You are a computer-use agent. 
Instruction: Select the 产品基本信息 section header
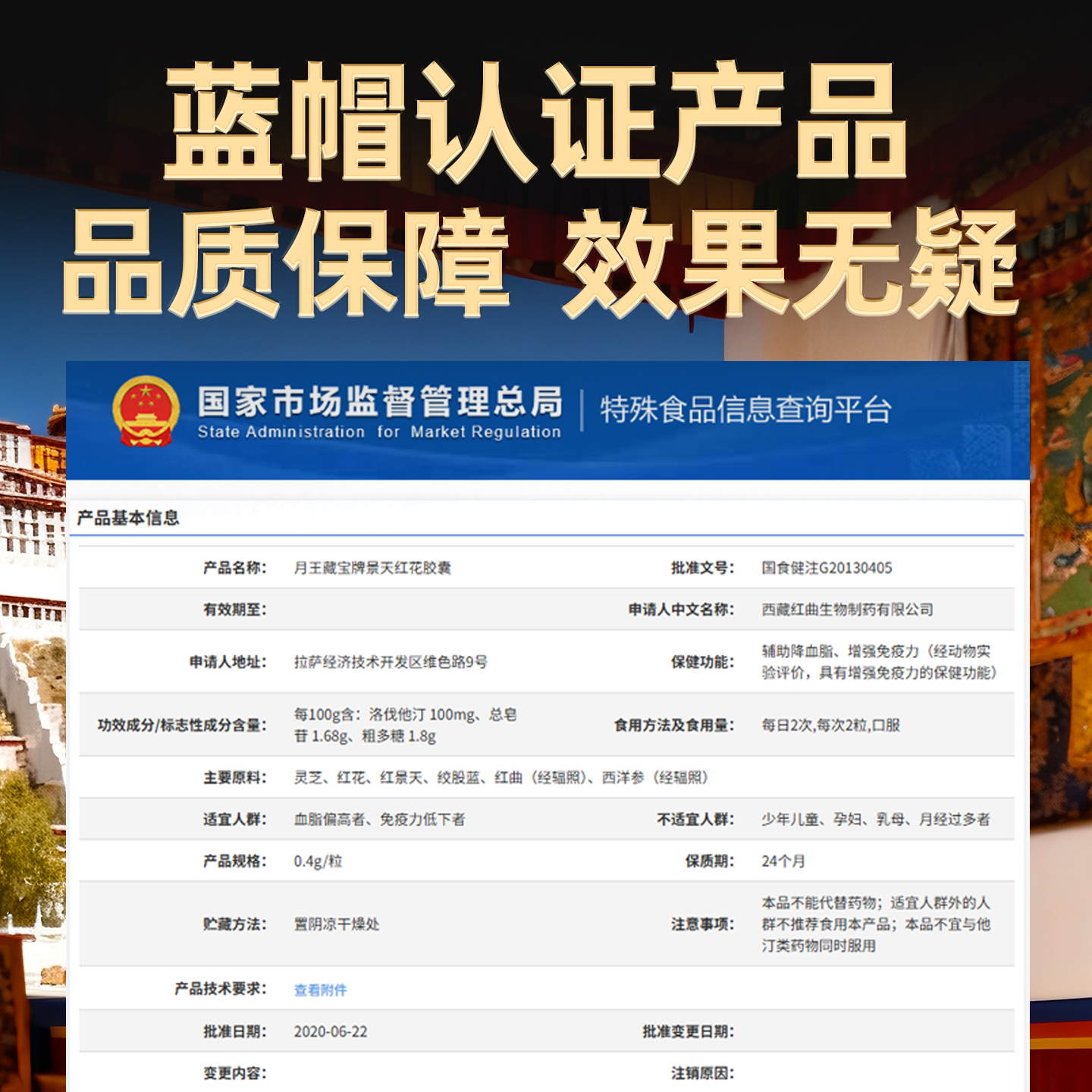(x=128, y=518)
